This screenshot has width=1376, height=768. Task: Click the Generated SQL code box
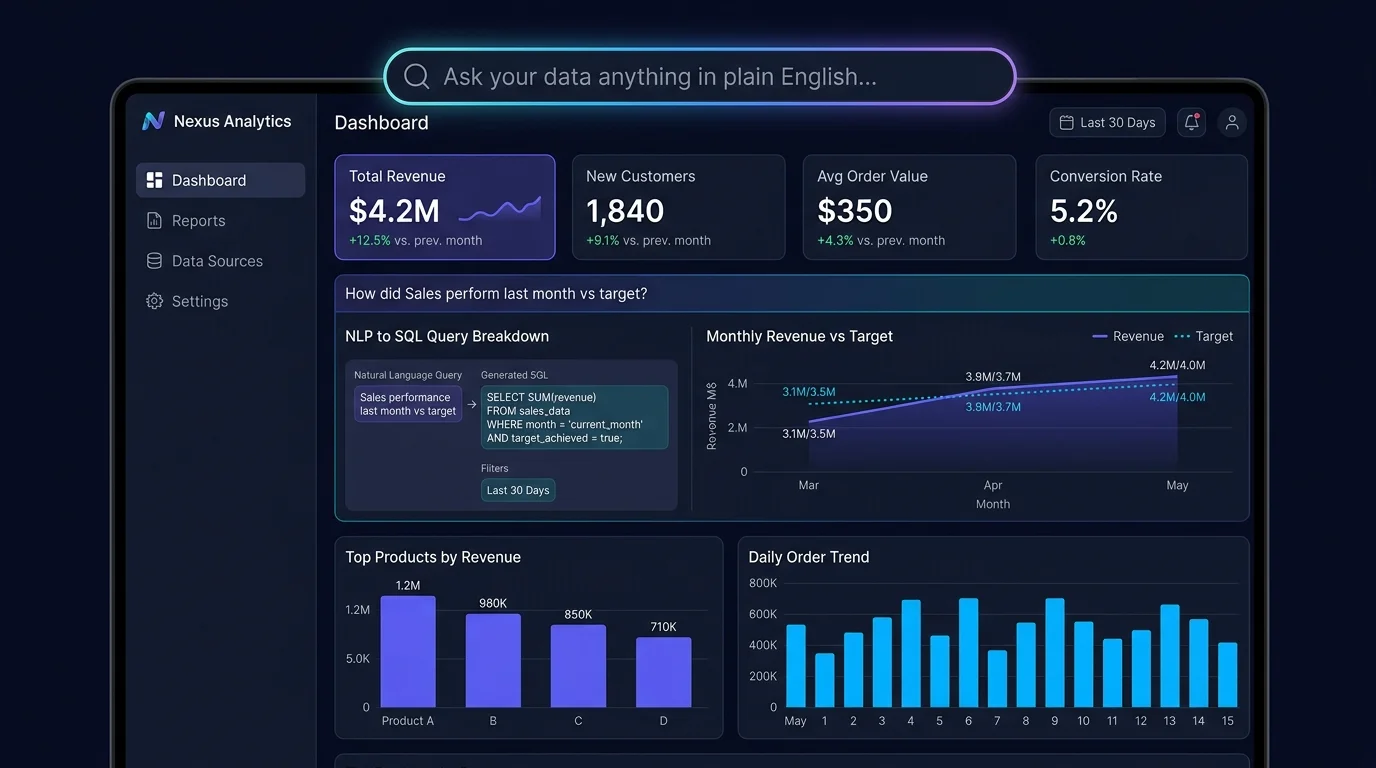pyautogui.click(x=574, y=417)
